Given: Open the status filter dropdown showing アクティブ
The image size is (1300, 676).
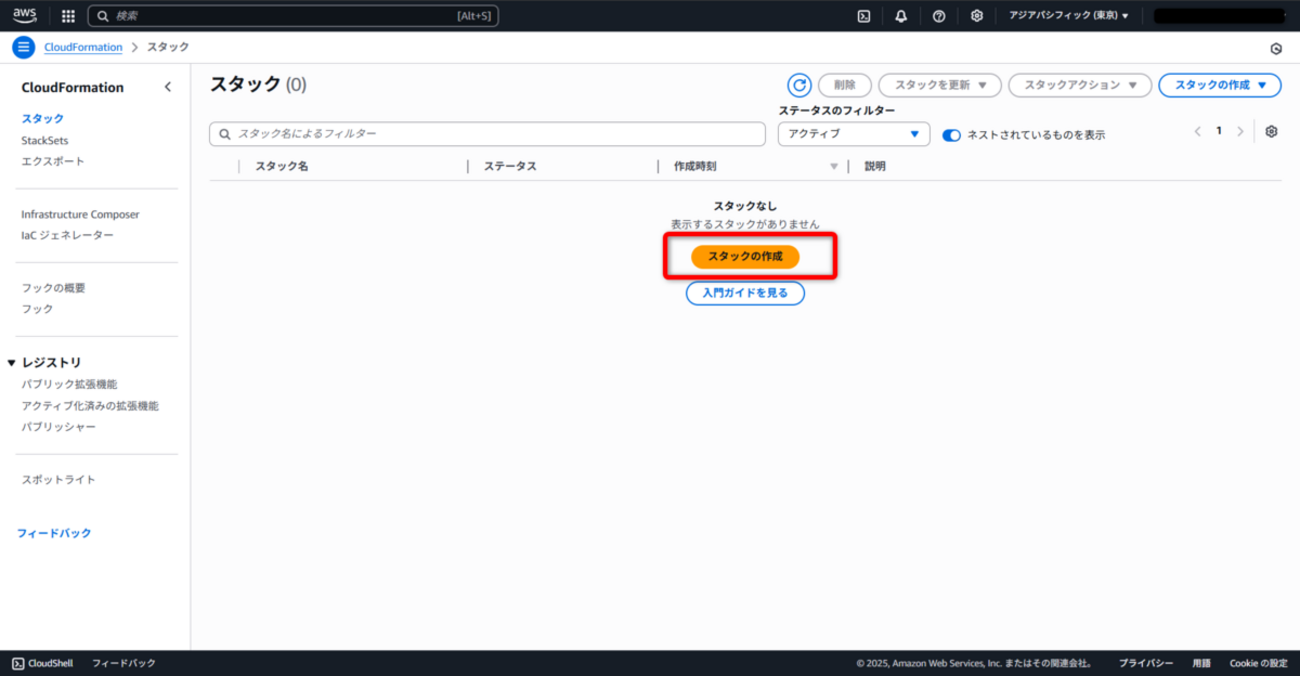Looking at the screenshot, I should [854, 134].
